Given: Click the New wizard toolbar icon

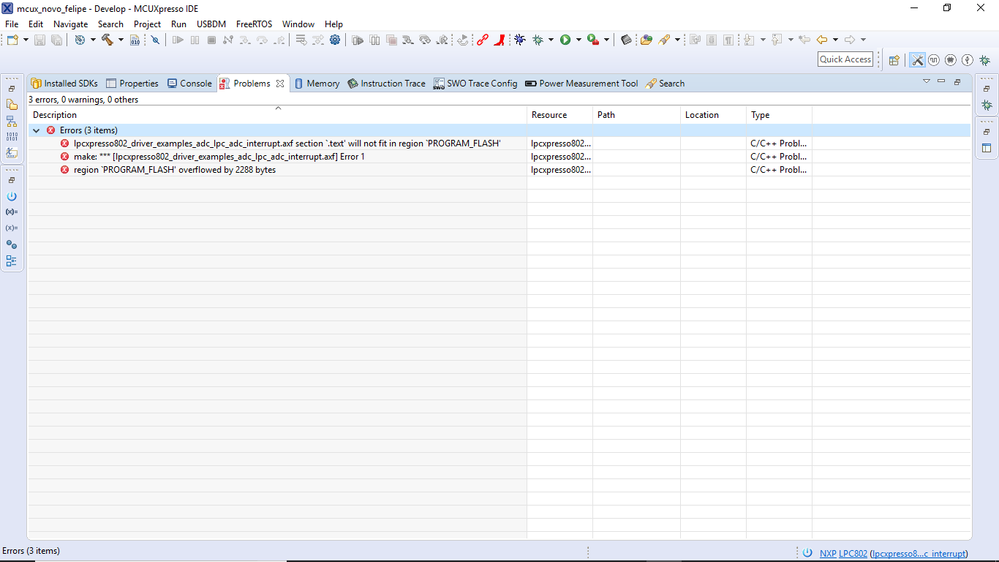Looking at the screenshot, I should 13,40.
